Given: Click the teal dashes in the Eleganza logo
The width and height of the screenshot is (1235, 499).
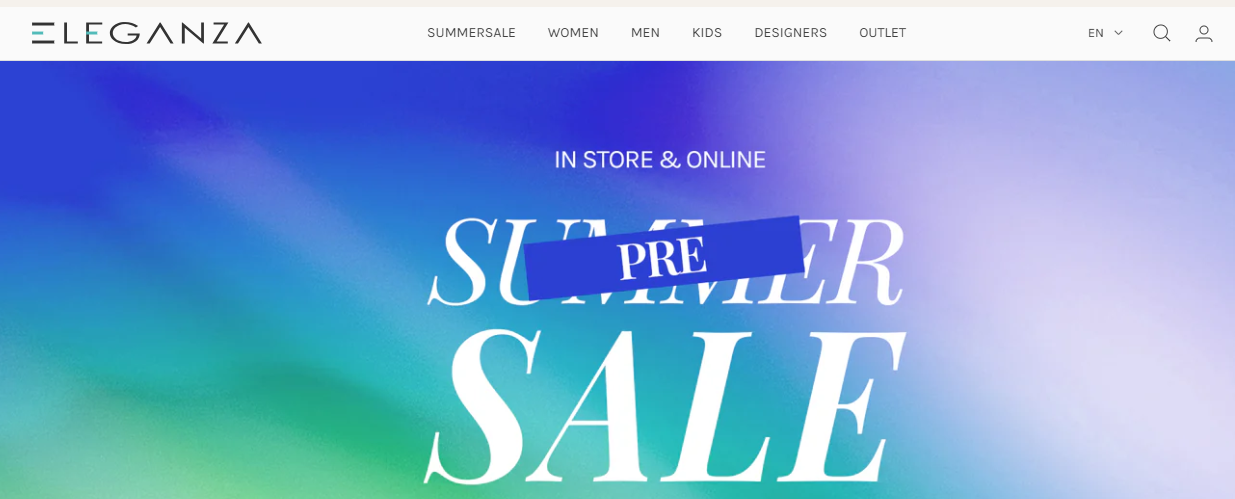Looking at the screenshot, I should (x=40, y=33).
